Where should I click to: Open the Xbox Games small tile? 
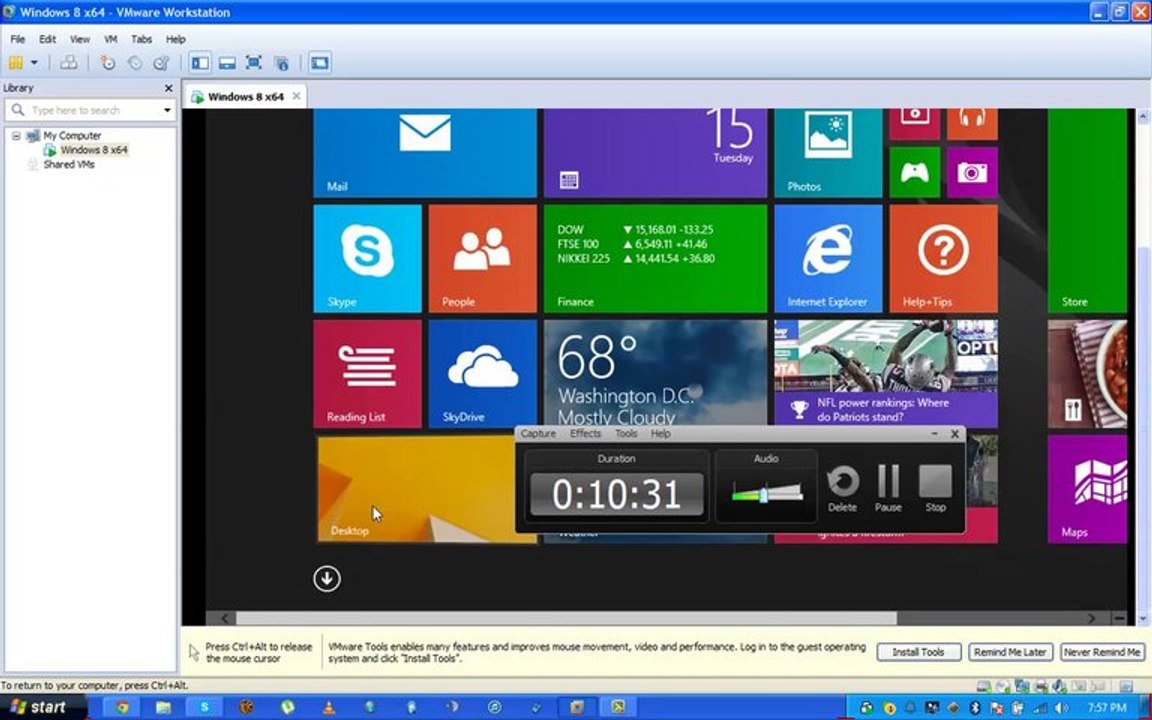tap(915, 172)
